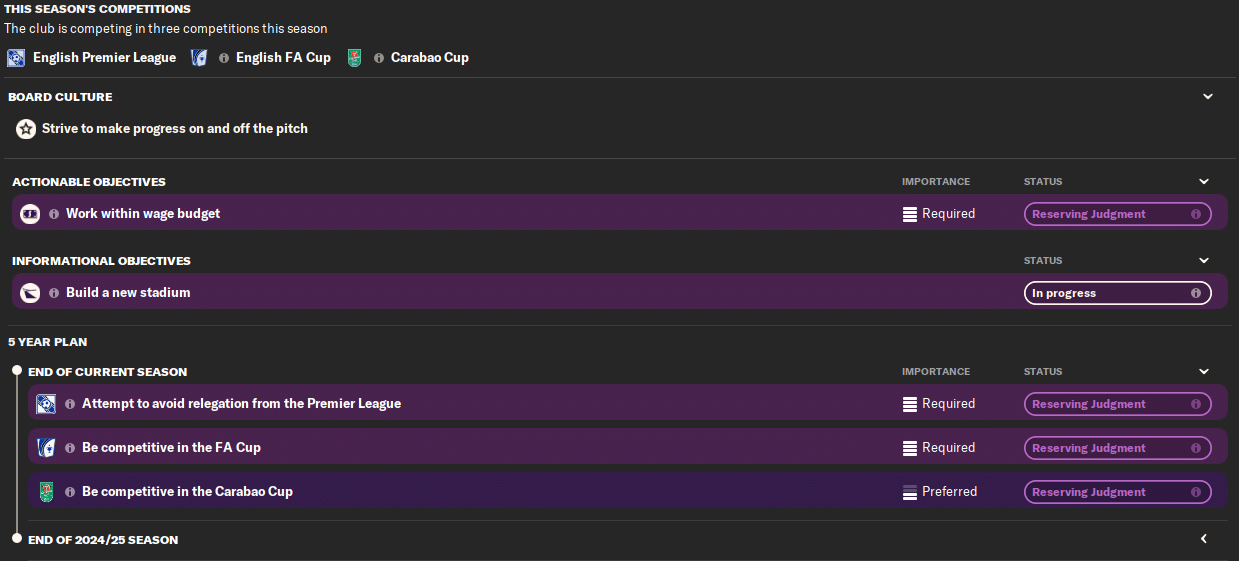Click info icon in the In progress status

tap(1196, 293)
